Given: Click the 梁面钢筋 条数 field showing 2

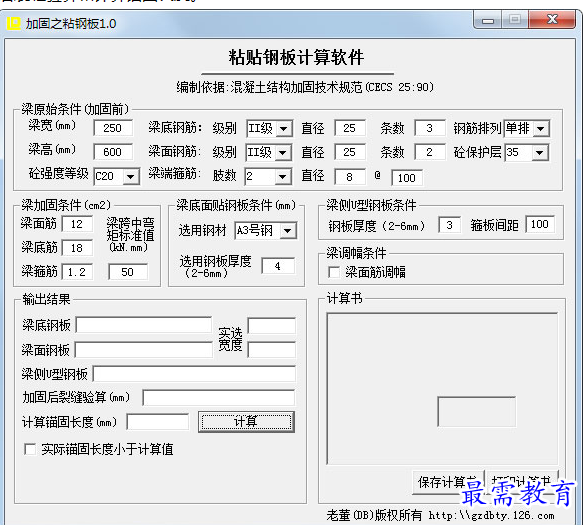Looking at the screenshot, I should click(430, 152).
